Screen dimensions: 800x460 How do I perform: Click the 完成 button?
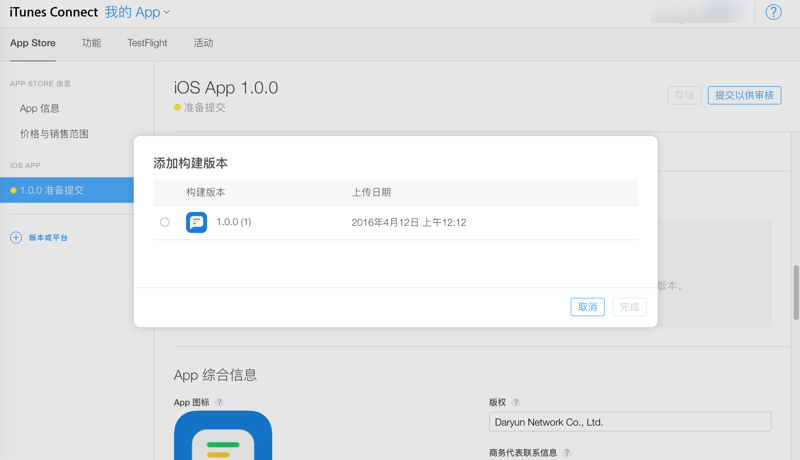(629, 307)
